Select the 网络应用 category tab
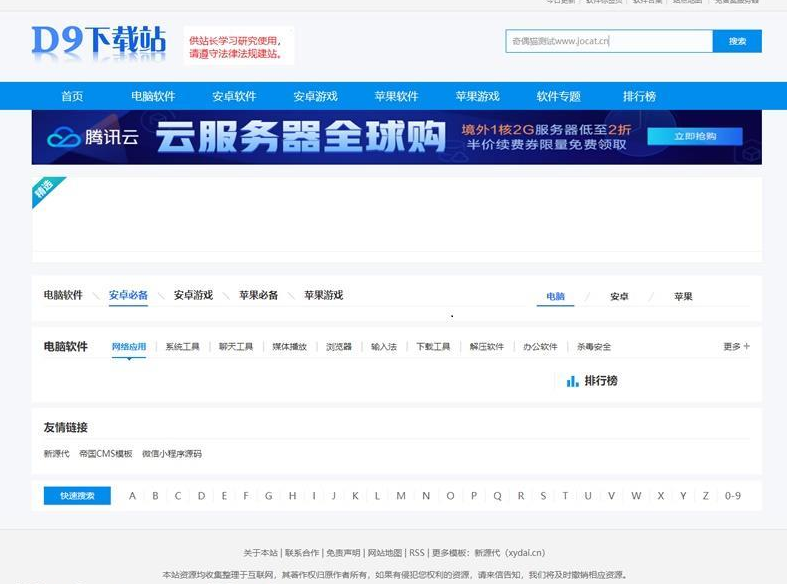The image size is (787, 584). tap(129, 347)
